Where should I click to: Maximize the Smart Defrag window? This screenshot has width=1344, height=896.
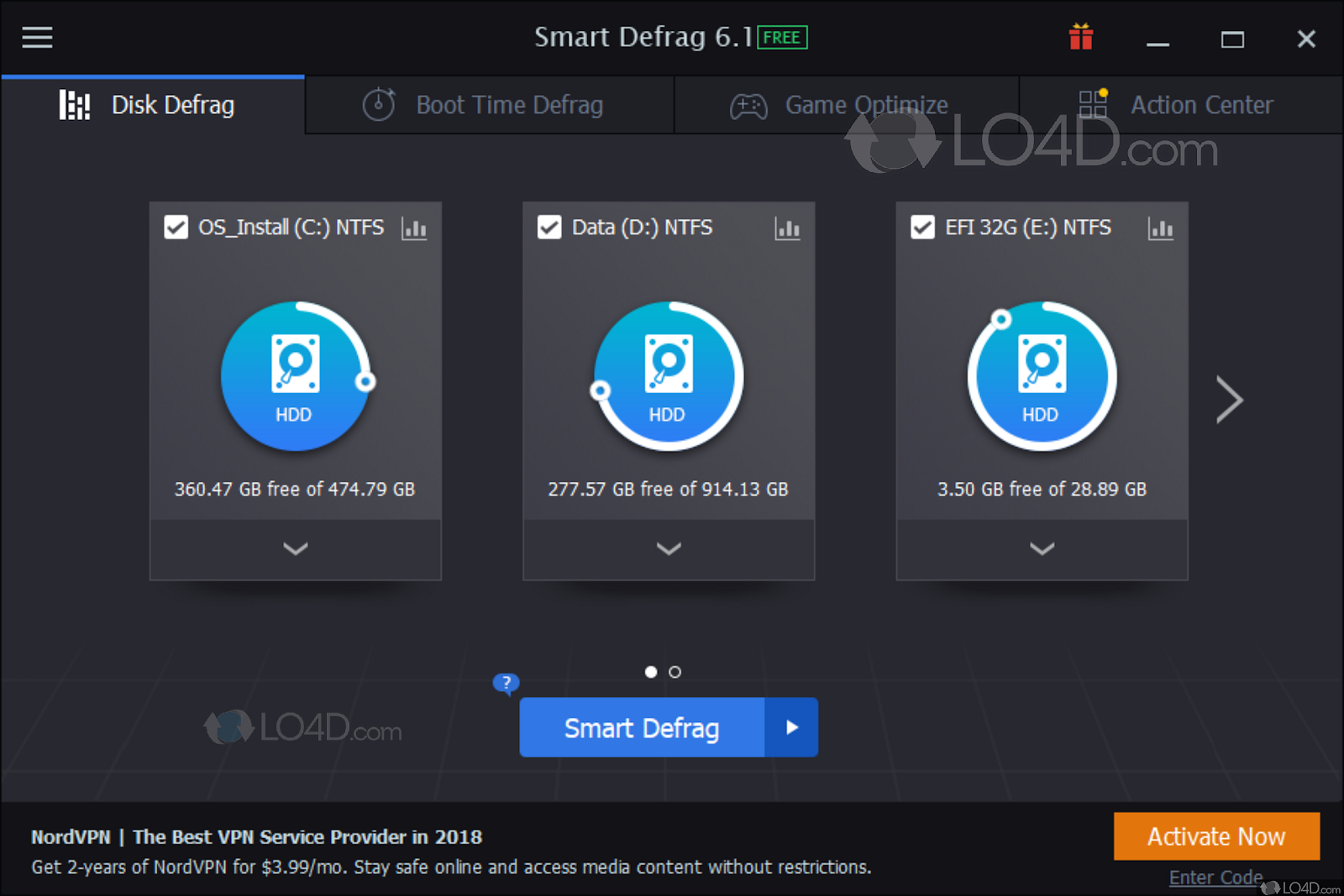(1232, 39)
